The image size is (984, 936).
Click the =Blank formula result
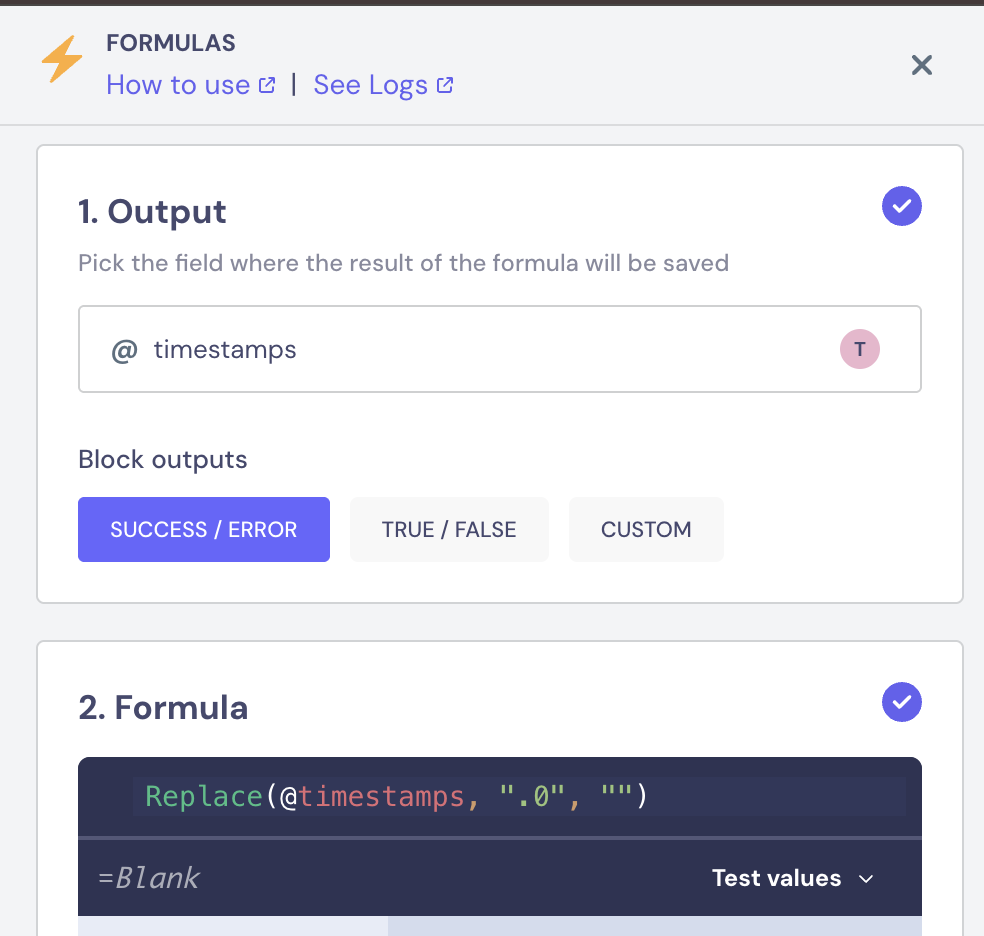[x=149, y=878]
